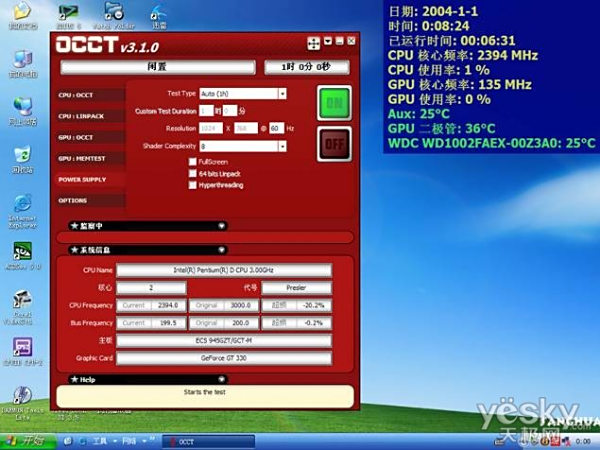Switch to the GPU : MEMTEST tab

tap(90, 158)
